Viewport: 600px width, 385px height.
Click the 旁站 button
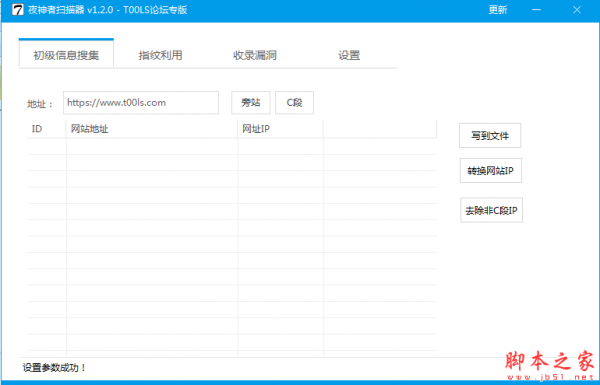click(251, 103)
